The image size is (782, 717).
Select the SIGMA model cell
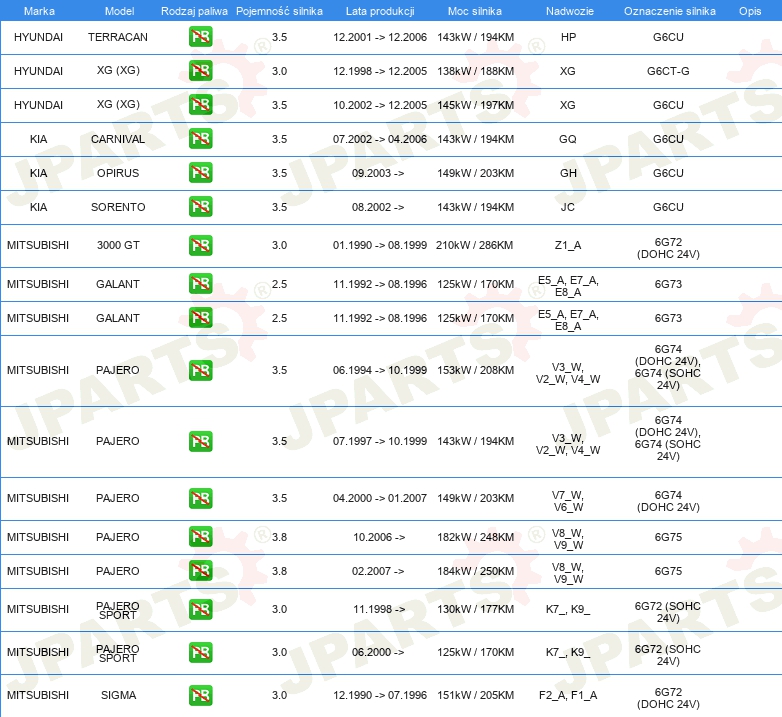point(118,695)
